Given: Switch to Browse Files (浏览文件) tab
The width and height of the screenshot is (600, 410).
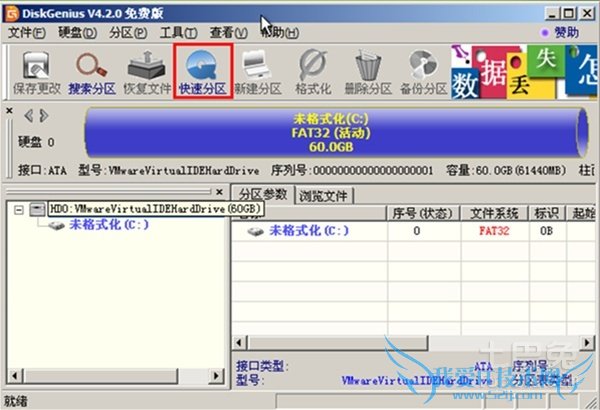Looking at the screenshot, I should click(x=323, y=196).
